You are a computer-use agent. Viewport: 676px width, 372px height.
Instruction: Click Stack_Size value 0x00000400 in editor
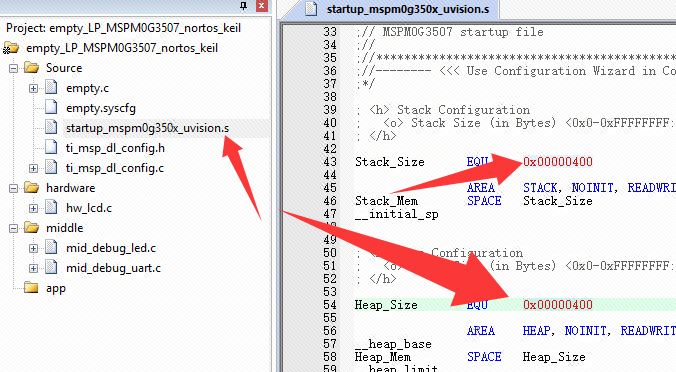click(x=558, y=162)
